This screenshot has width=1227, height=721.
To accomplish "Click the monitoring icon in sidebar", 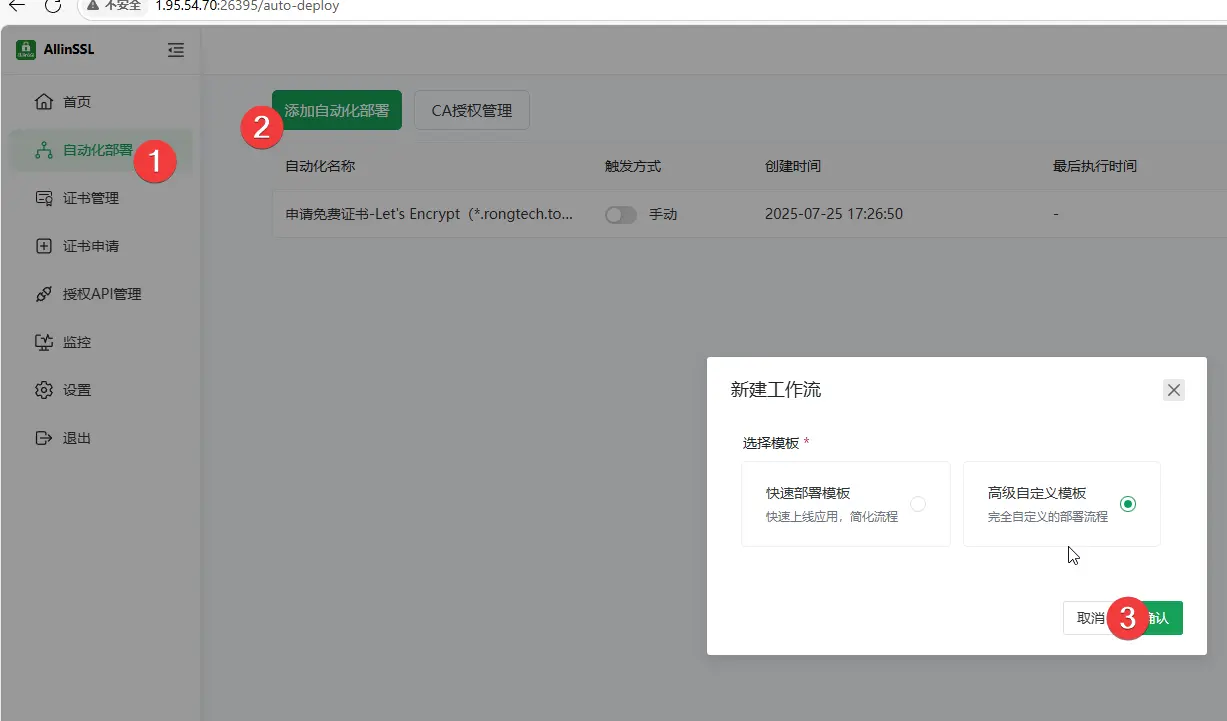I will pyautogui.click(x=44, y=342).
